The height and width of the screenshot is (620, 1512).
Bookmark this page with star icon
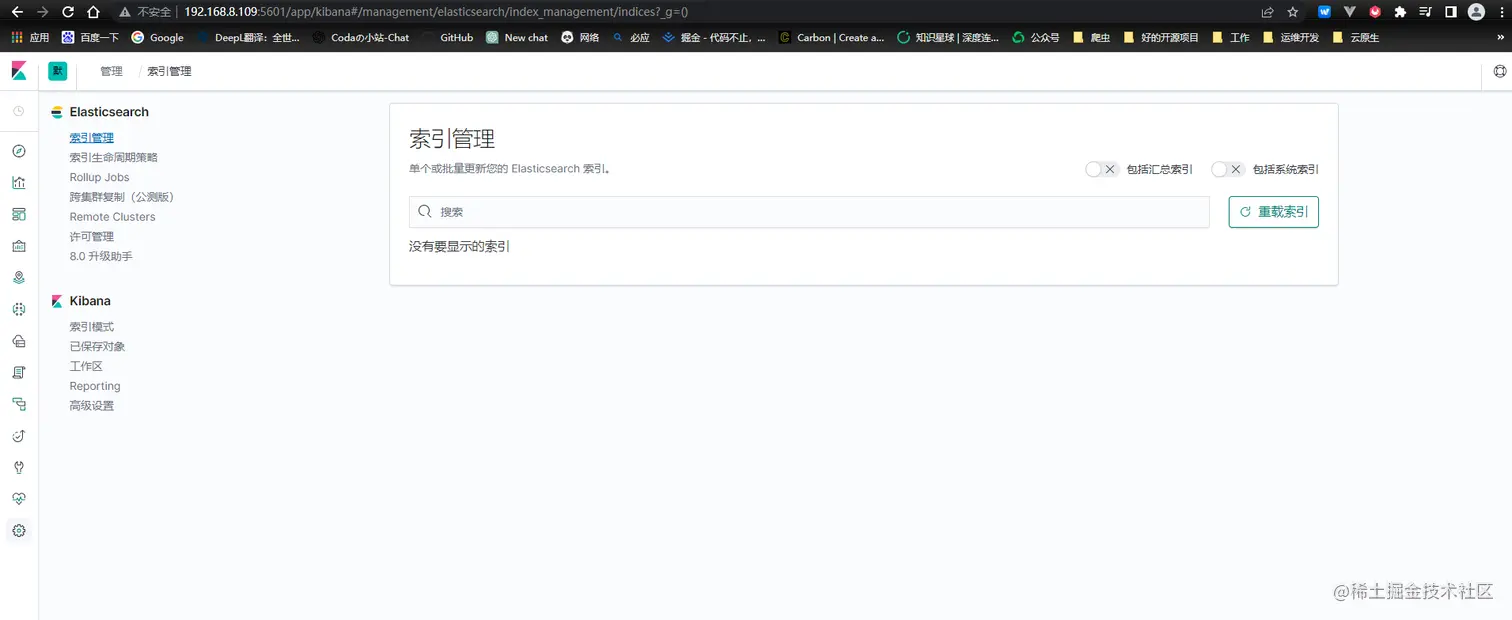(1293, 12)
